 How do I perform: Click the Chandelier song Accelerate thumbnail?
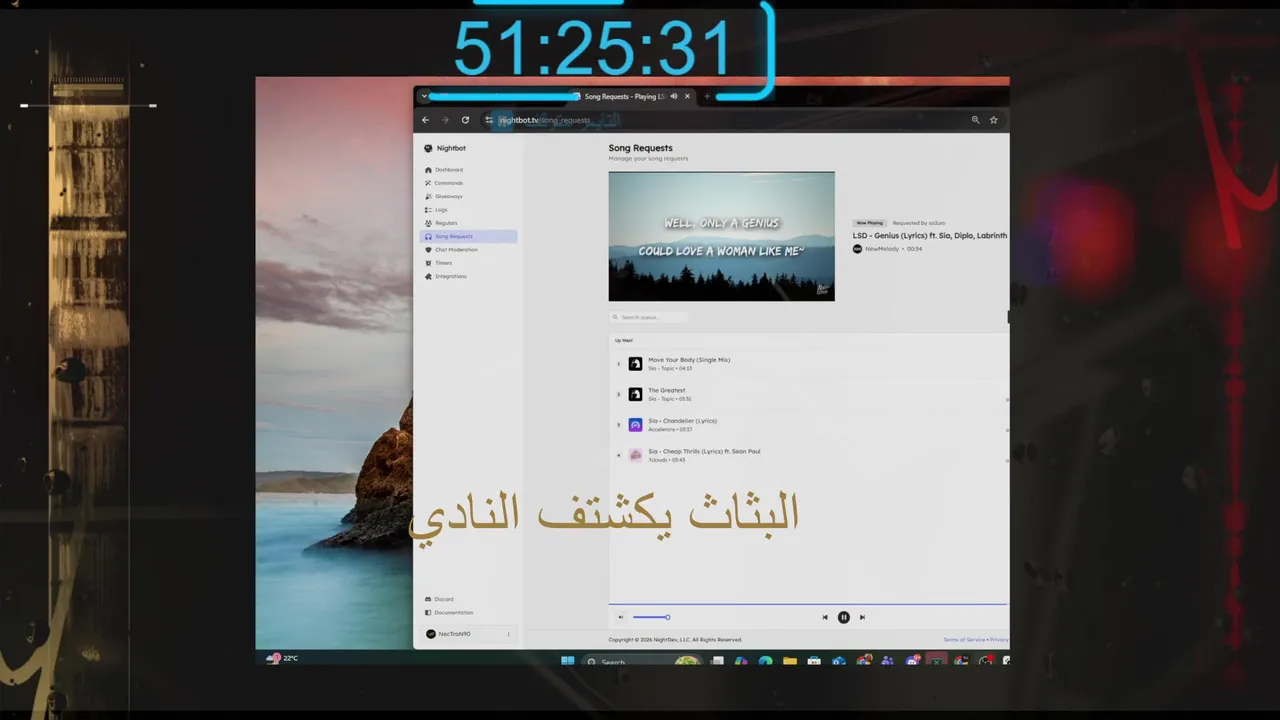[635, 425]
